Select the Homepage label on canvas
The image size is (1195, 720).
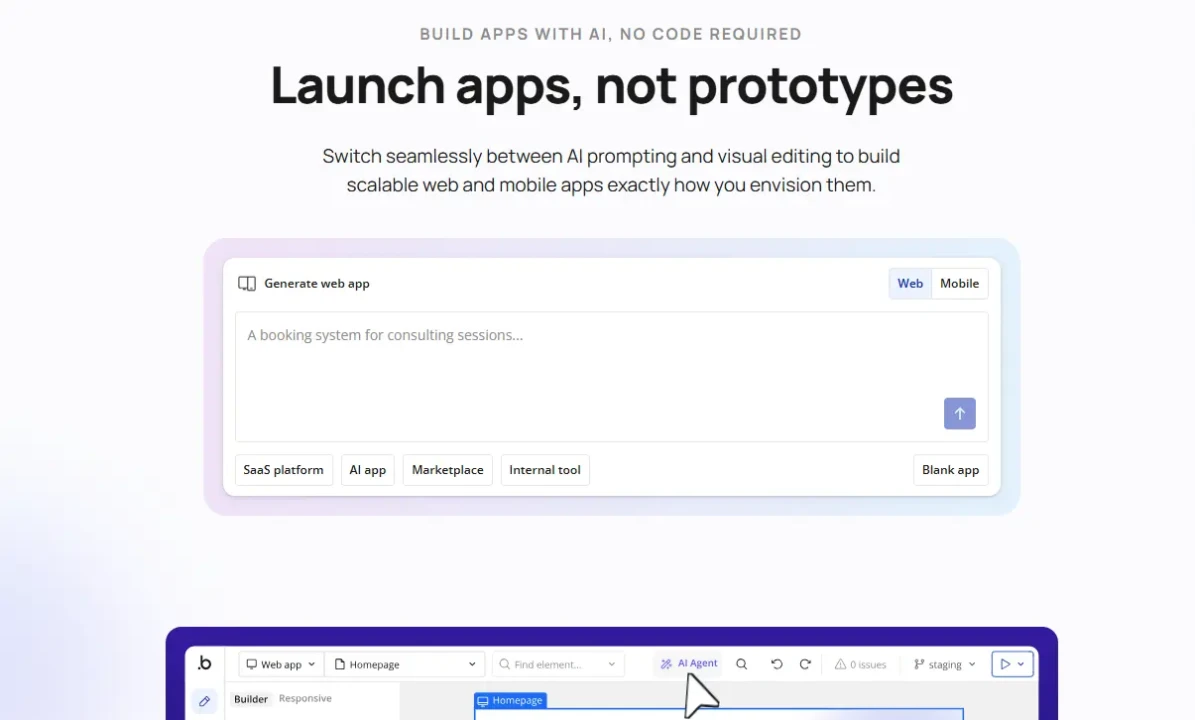(510, 700)
